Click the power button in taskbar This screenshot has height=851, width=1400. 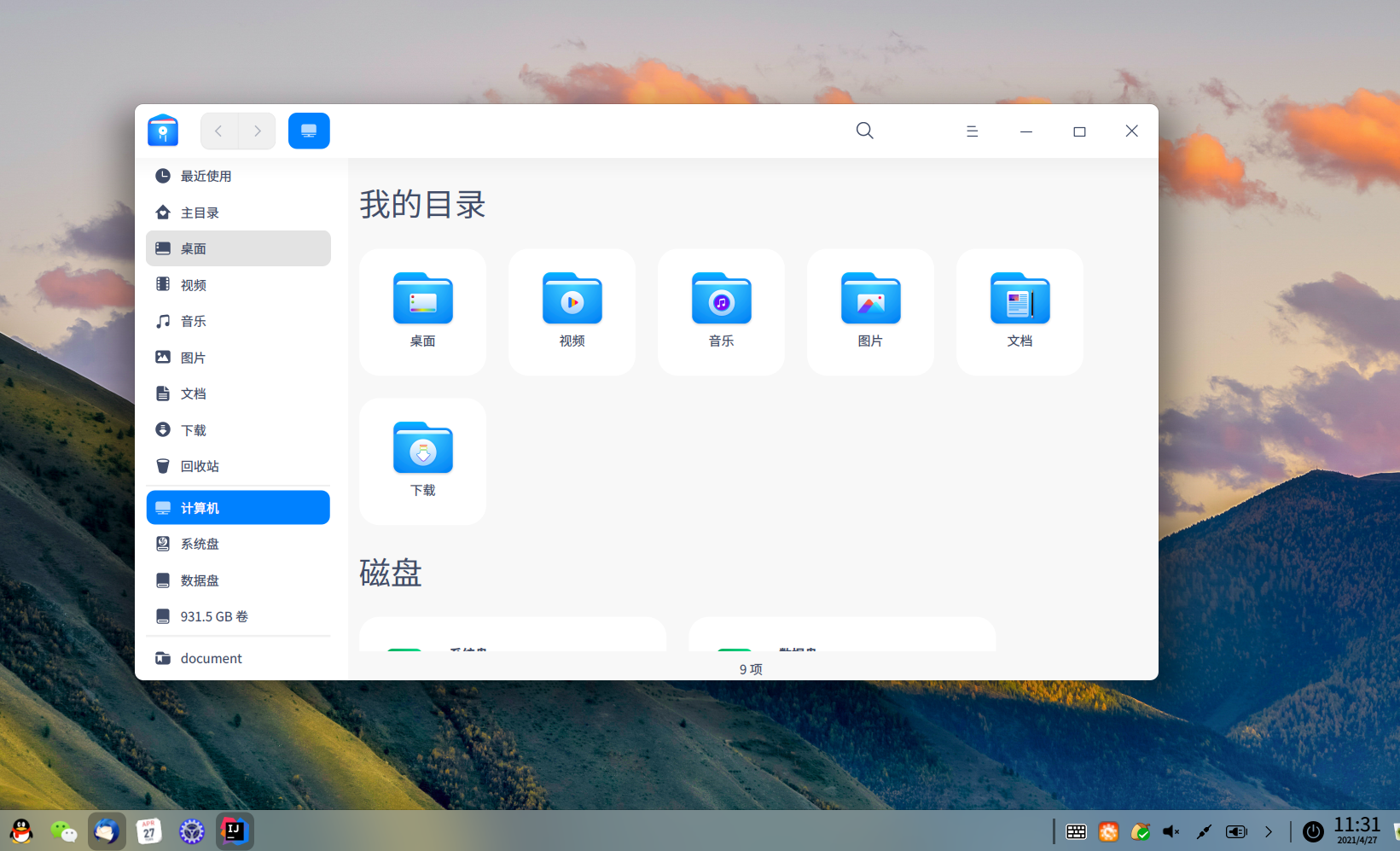[1313, 831]
